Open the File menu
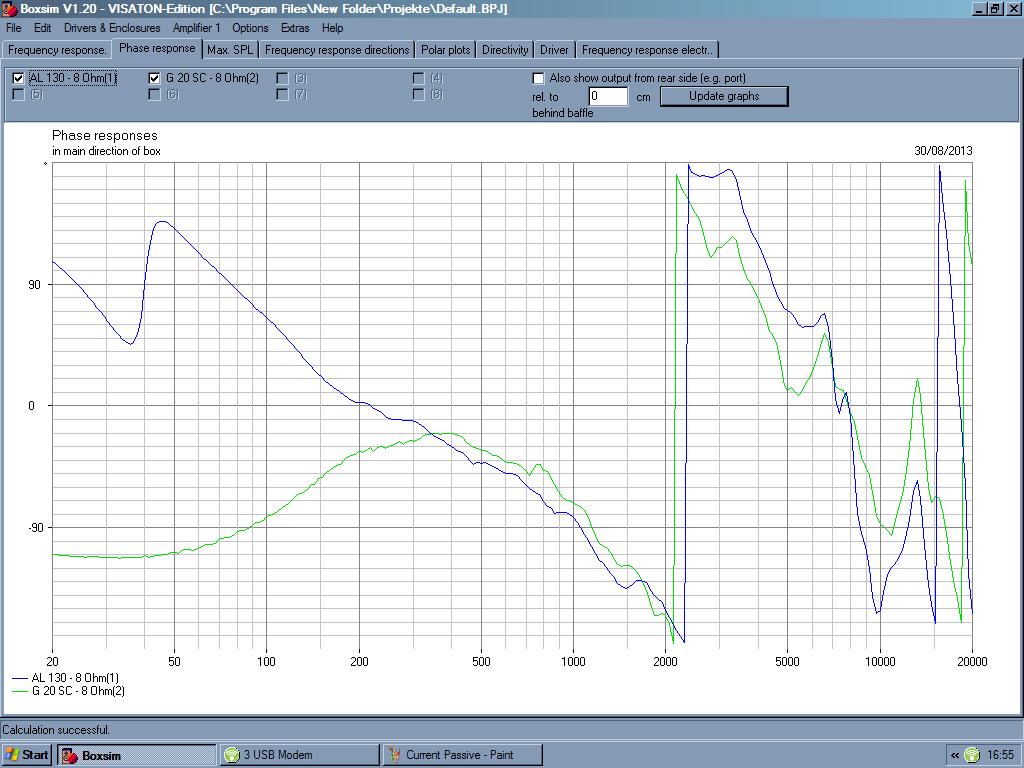The width and height of the screenshot is (1024, 768). (14, 28)
